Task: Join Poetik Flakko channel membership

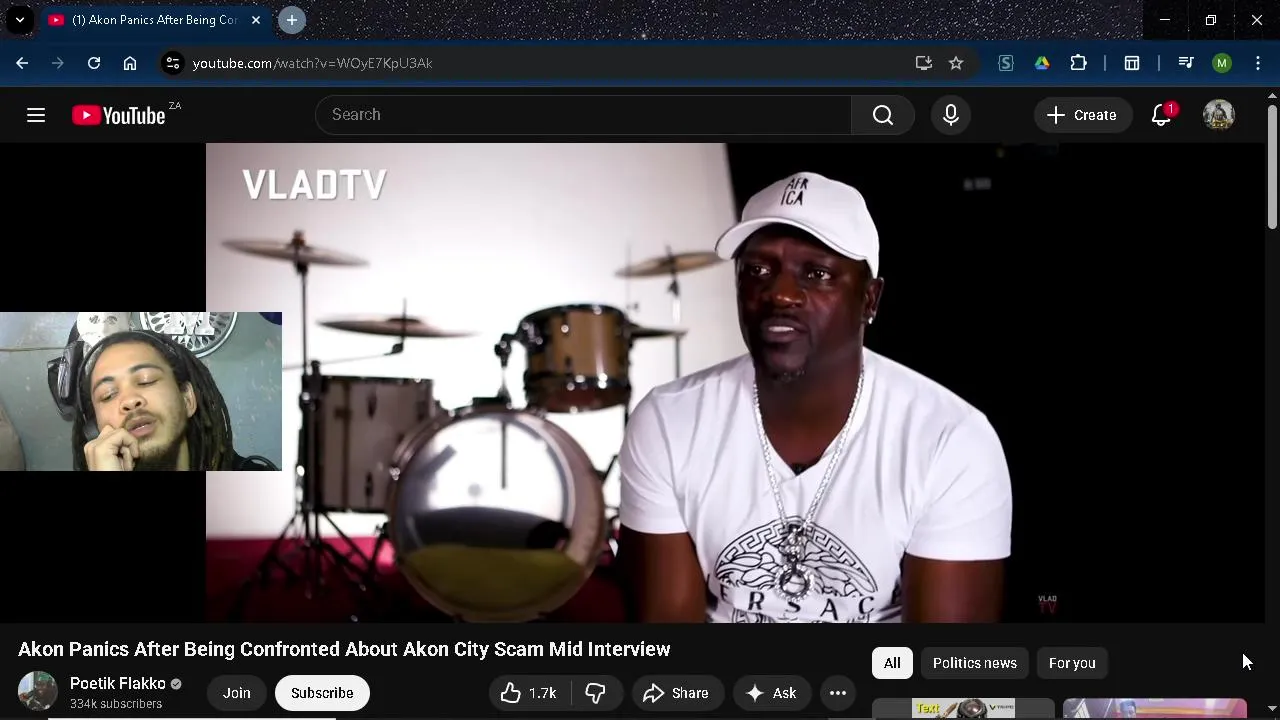Action: (x=237, y=693)
